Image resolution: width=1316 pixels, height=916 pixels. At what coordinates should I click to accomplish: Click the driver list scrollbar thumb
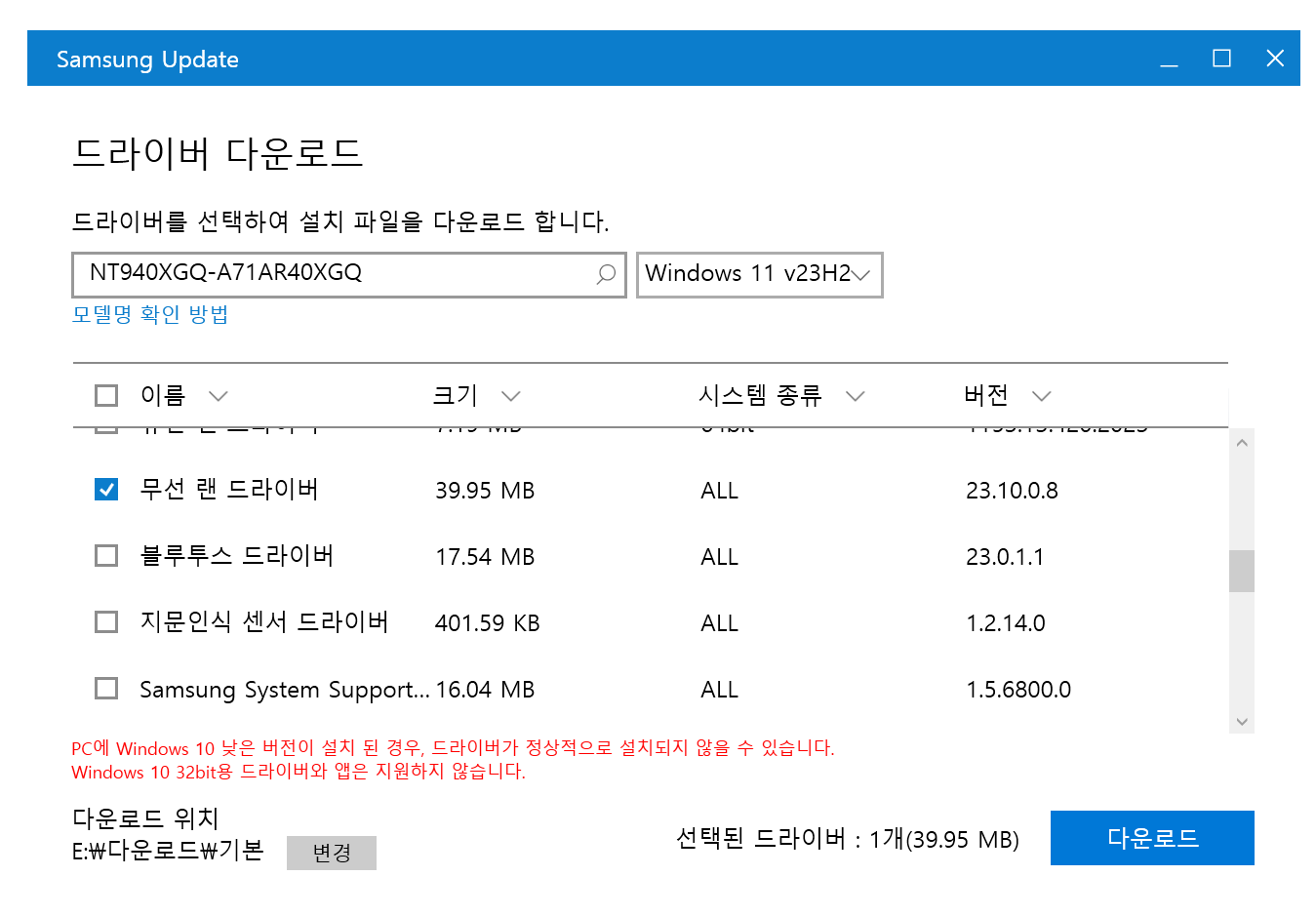coord(1242,571)
